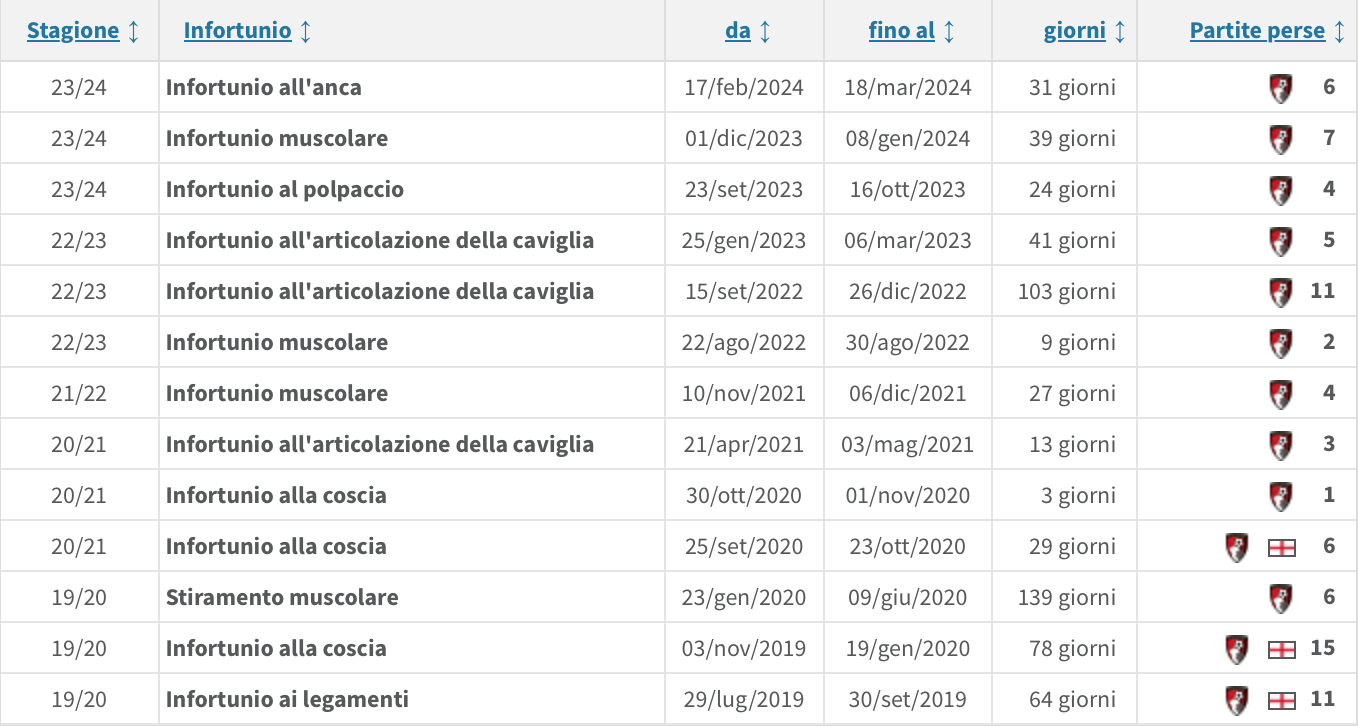The image size is (1358, 726).
Task: Click the sort arrow next to Infortunio
Action: click(306, 31)
